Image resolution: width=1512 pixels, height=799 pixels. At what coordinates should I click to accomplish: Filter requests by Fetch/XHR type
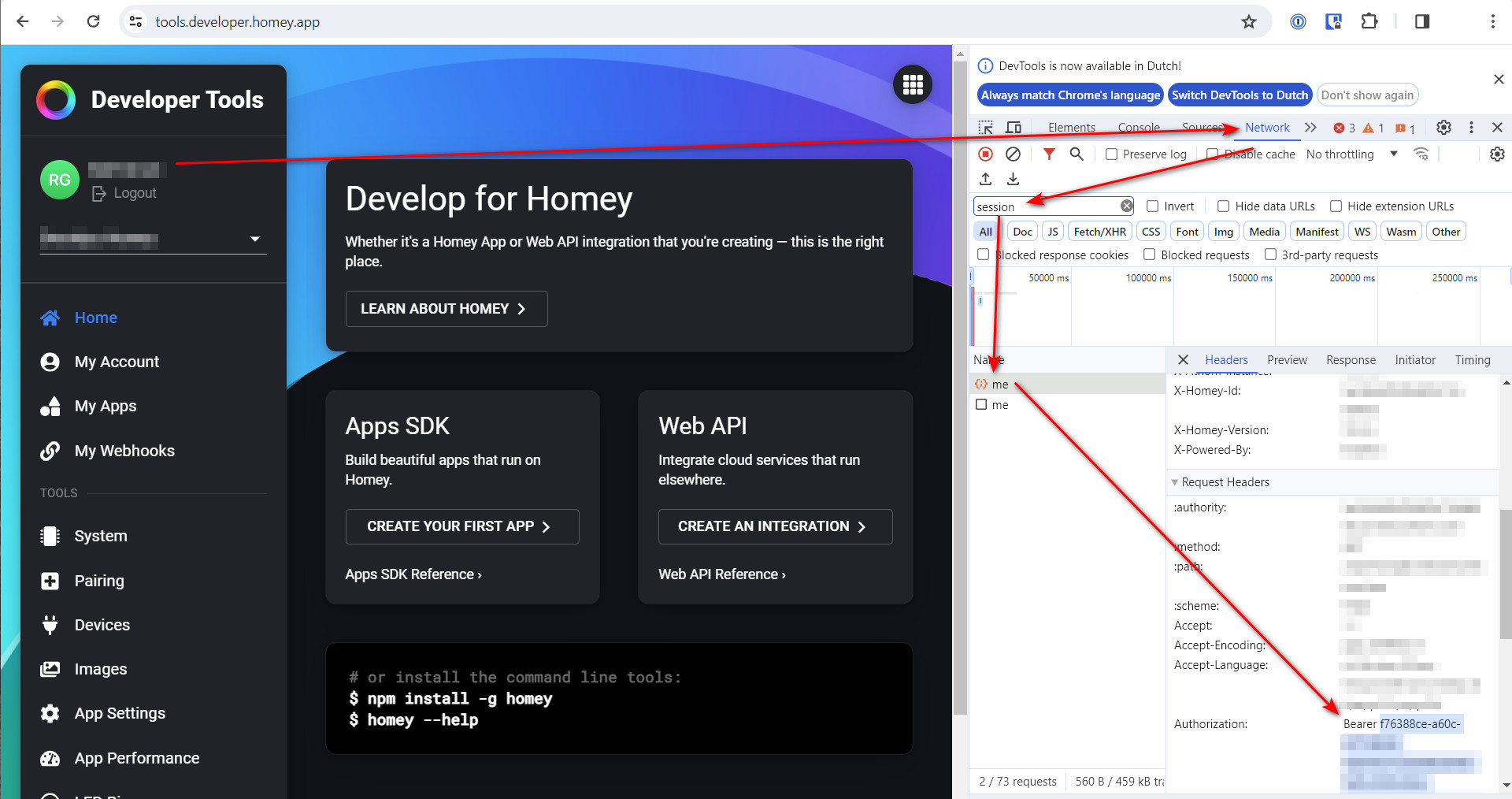tap(1099, 232)
